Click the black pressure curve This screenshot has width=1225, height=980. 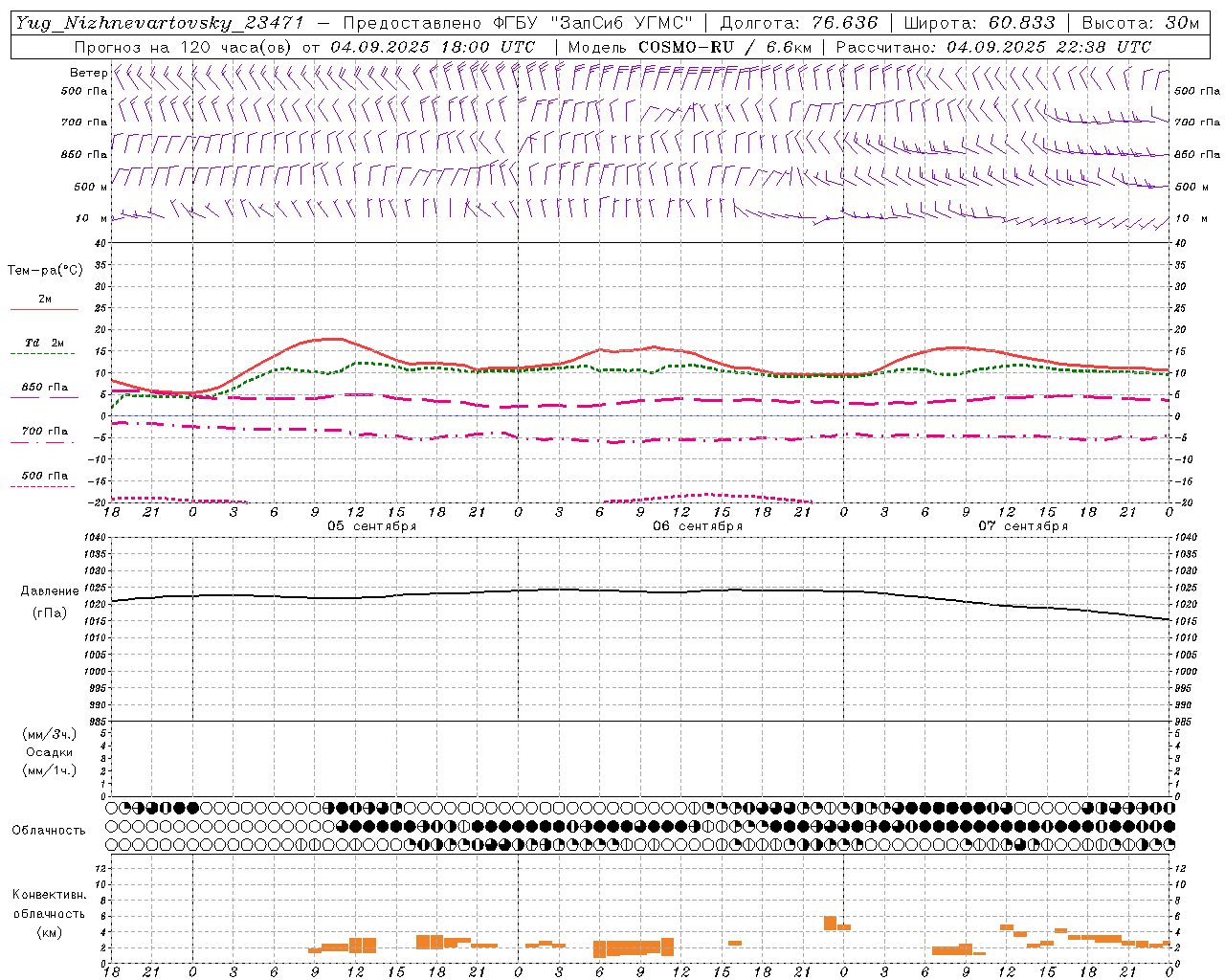pos(641,591)
